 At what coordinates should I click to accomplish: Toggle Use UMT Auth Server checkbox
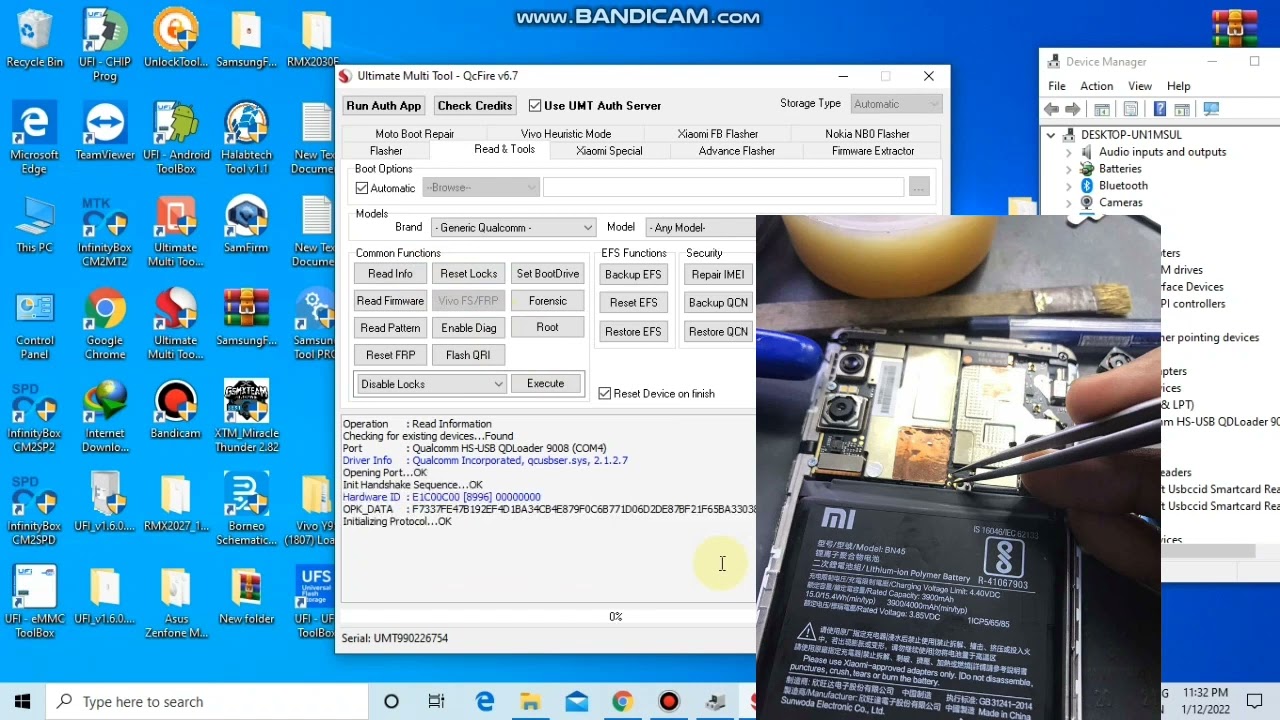tap(535, 105)
